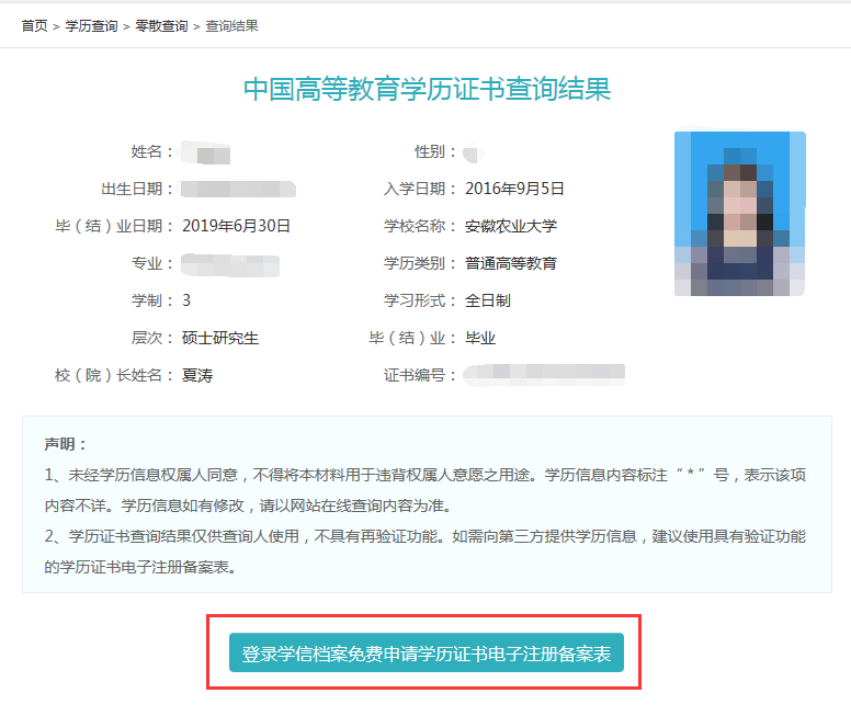Click the 学校名称 field label
This screenshot has width=851, height=716.
[420, 226]
